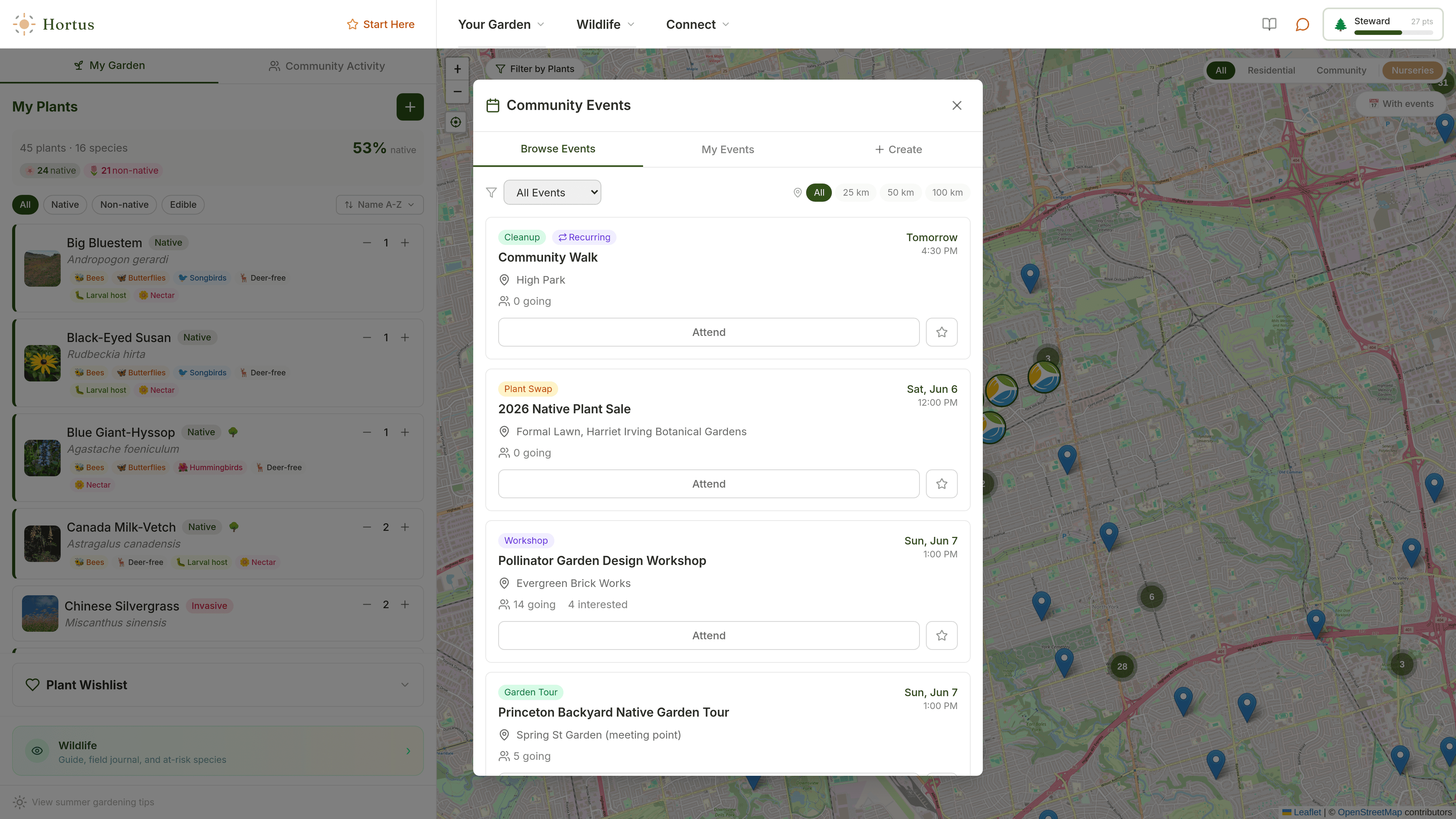
Task: Expand the Wildlife navigation menu
Action: (x=606, y=24)
